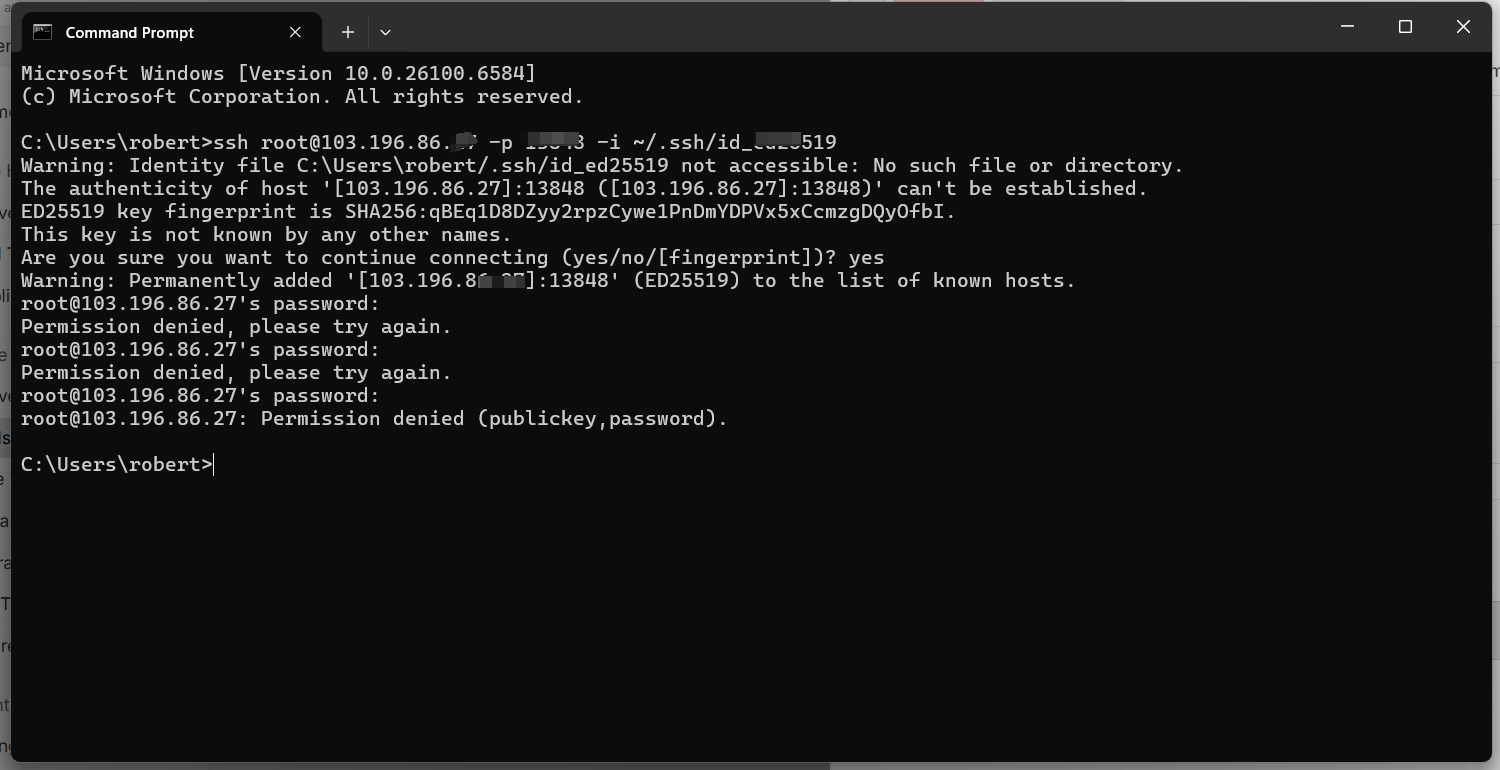Maximize the terminal window
The width and height of the screenshot is (1500, 770).
1405,27
